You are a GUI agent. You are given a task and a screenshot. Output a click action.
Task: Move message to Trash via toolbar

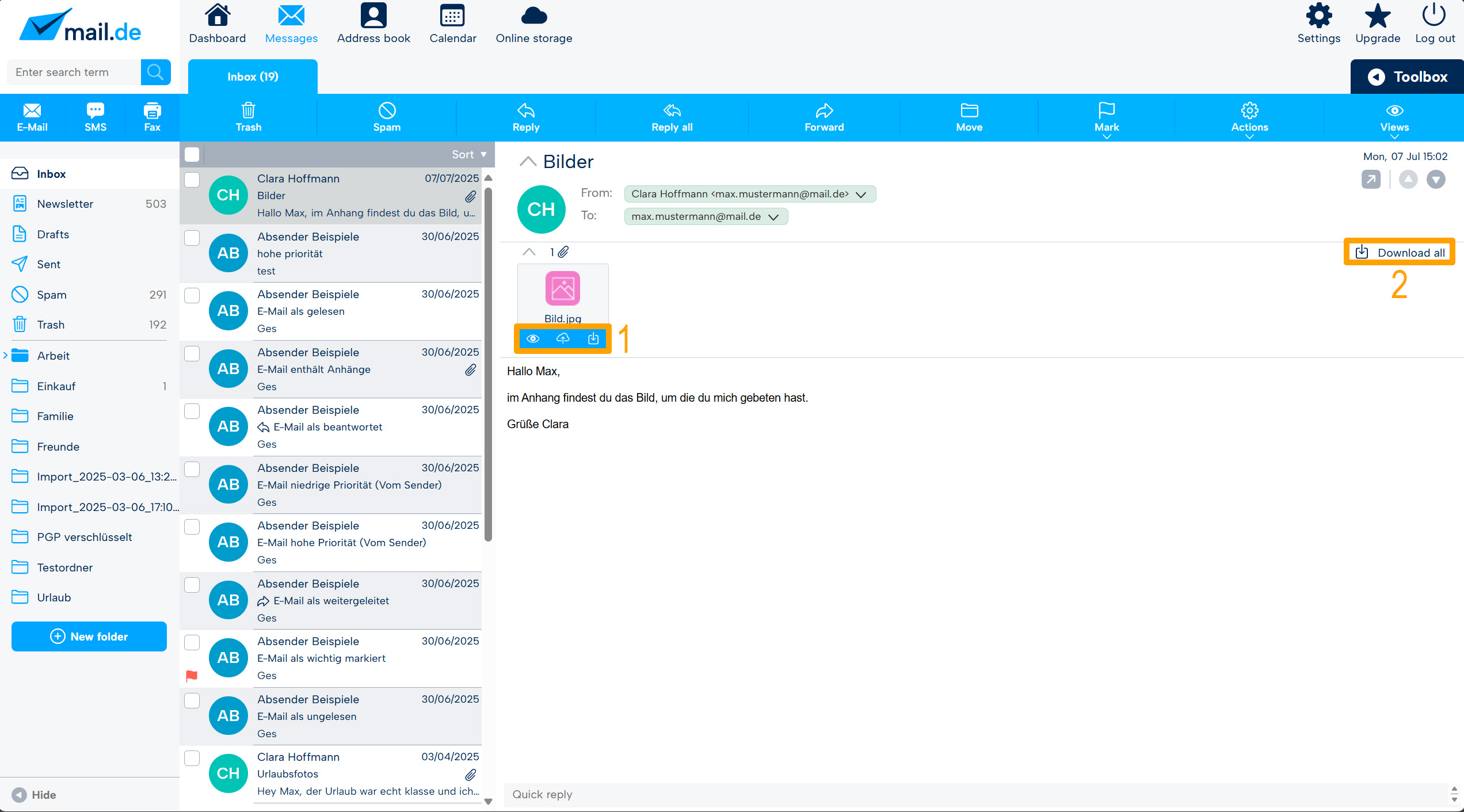249,117
